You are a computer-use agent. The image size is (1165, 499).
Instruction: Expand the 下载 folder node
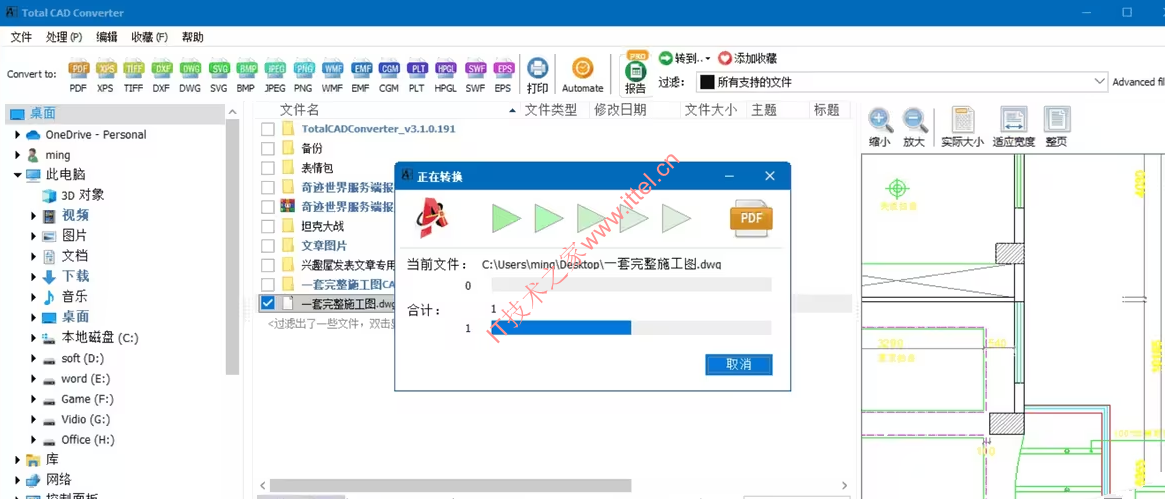tap(33, 277)
